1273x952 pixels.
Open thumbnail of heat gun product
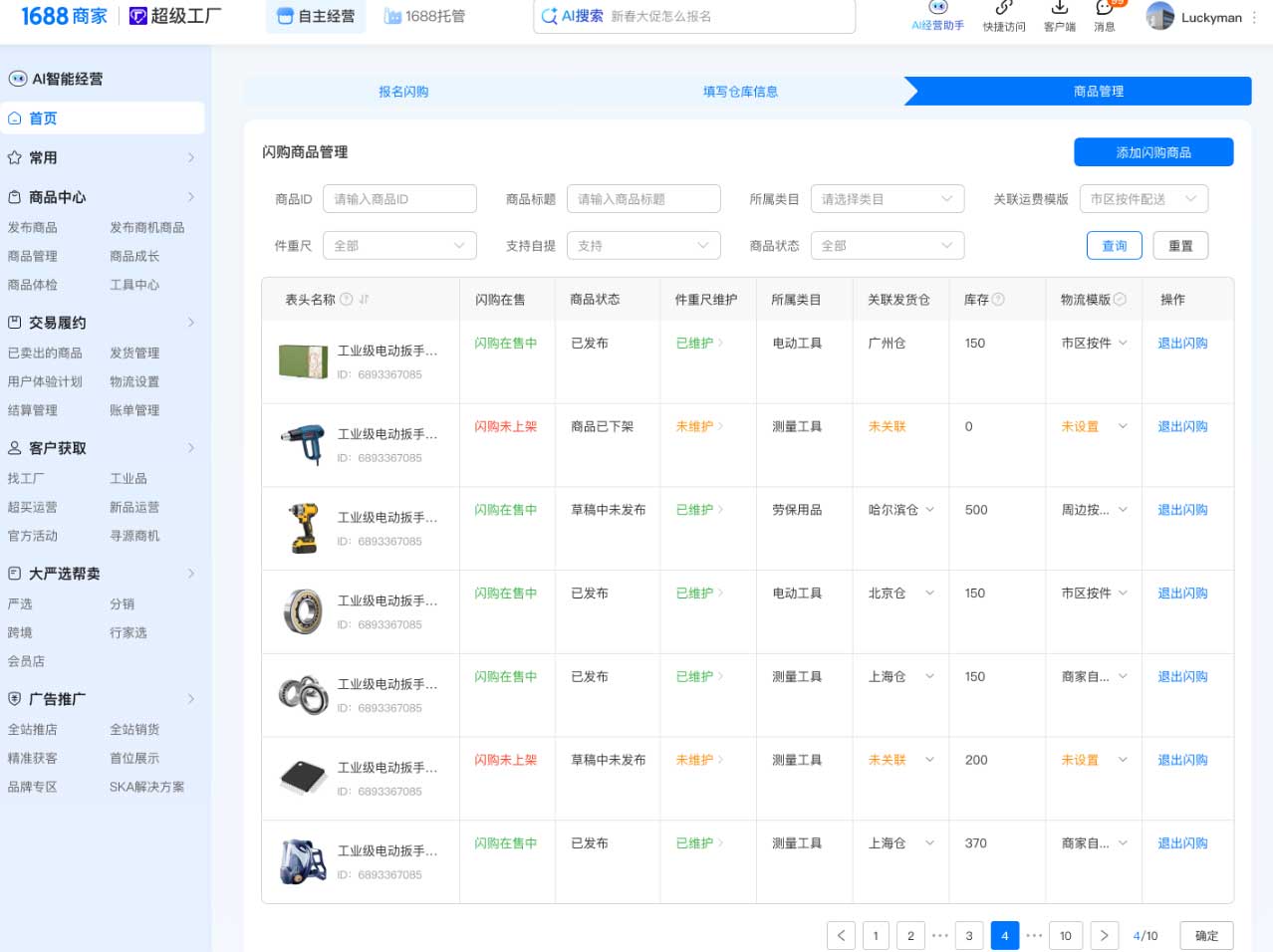[304, 445]
